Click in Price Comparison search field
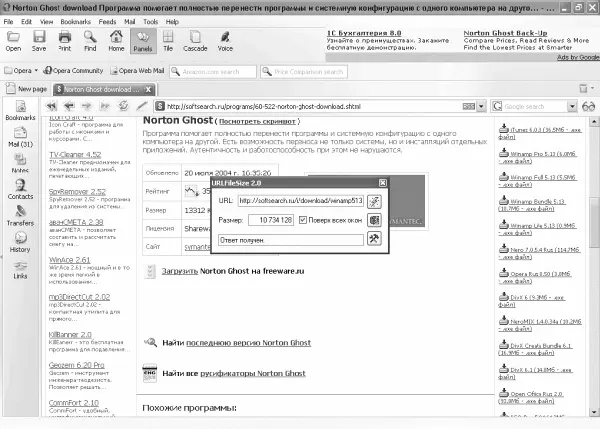Image resolution: width=600 pixels, height=429 pixels. [x=304, y=72]
